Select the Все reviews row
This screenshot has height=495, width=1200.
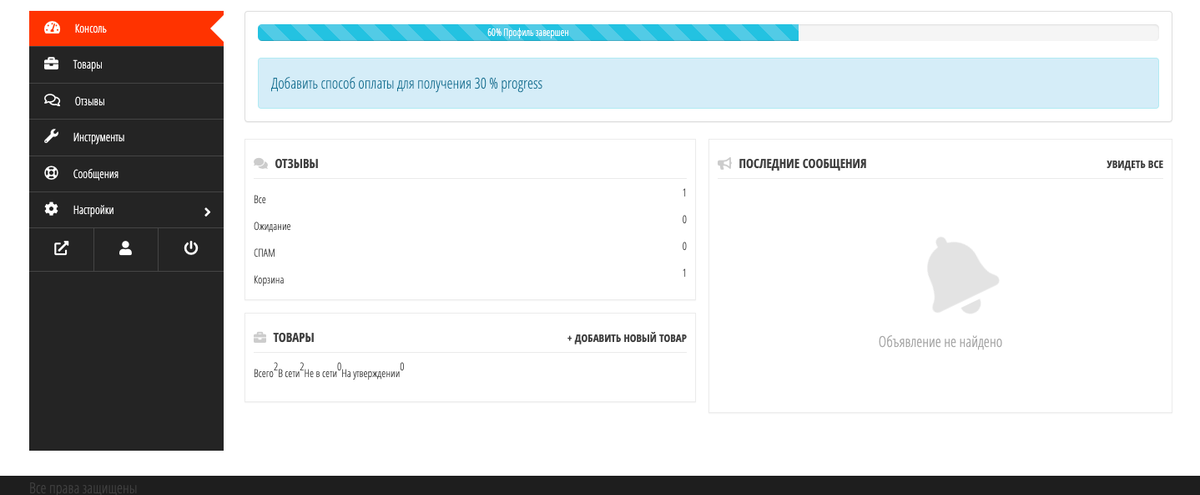(470, 197)
